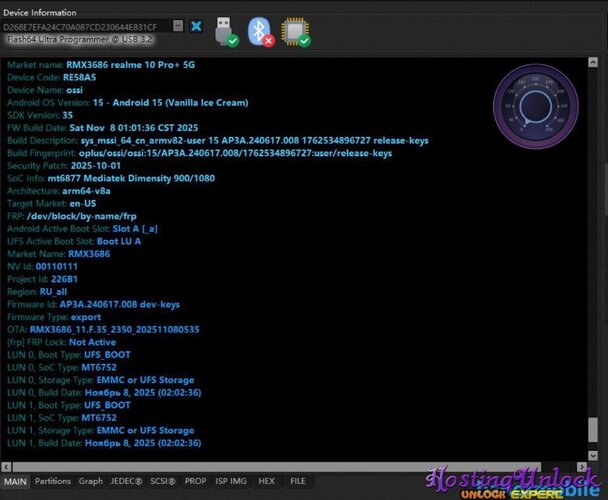Click the vertical scrollbar up arrow

click(592, 62)
